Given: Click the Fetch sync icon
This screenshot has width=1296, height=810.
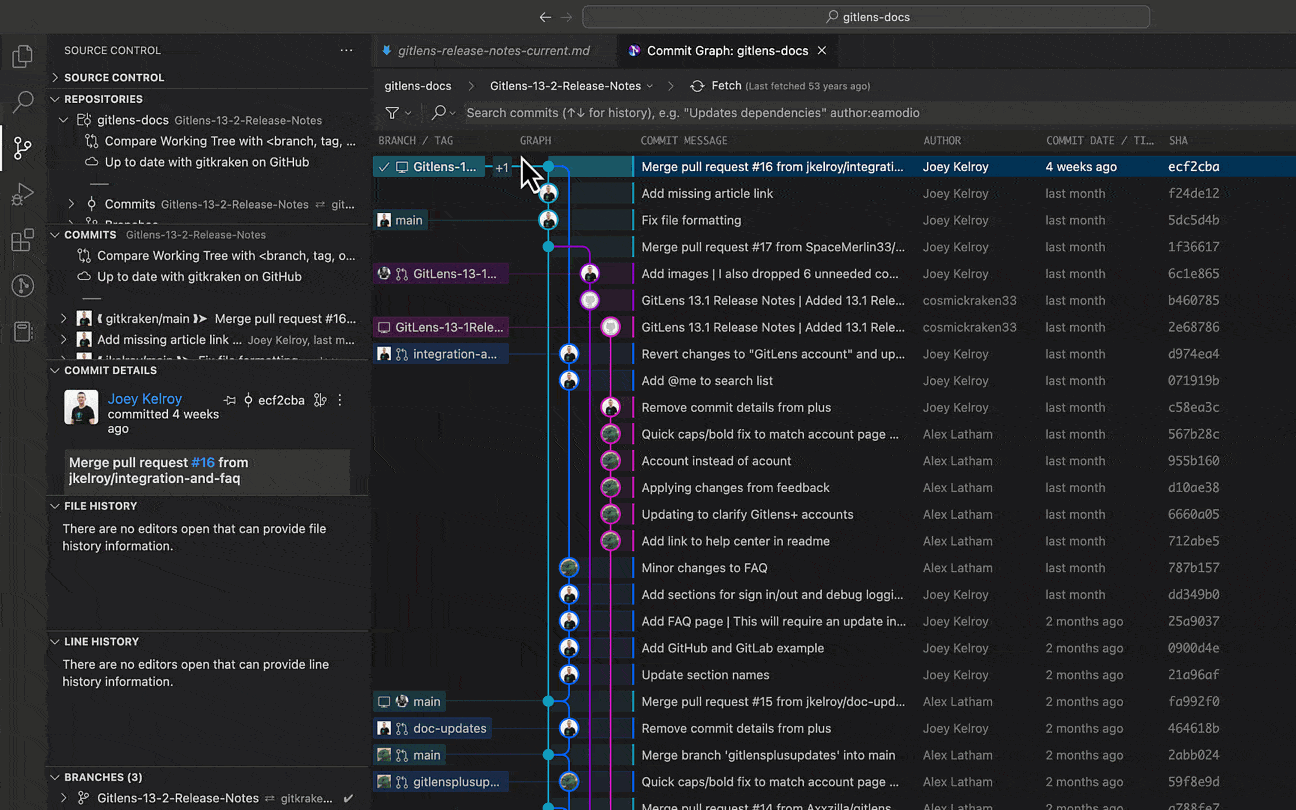Looking at the screenshot, I should pyautogui.click(x=697, y=86).
